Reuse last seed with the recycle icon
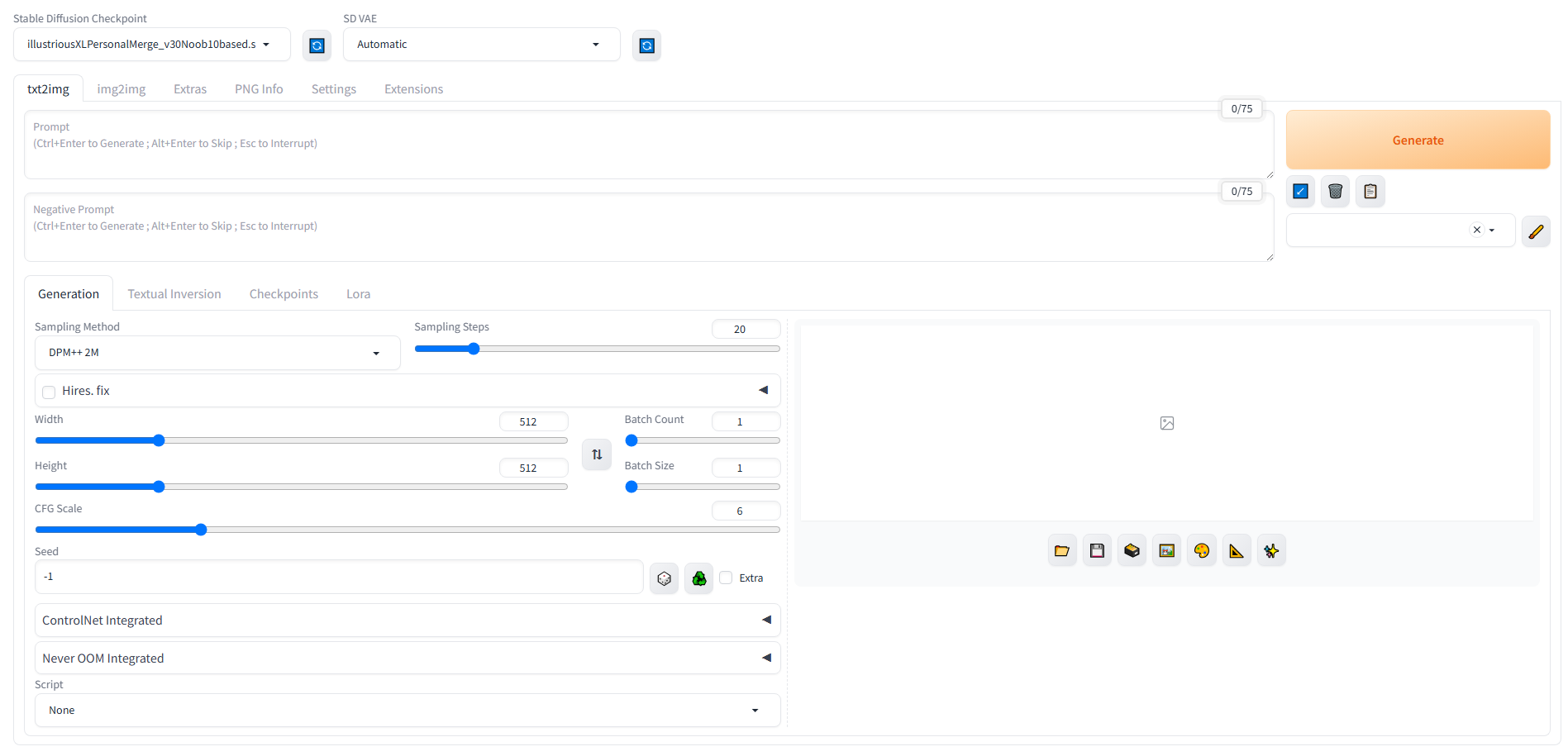This screenshot has height=756, width=1568. coord(699,578)
